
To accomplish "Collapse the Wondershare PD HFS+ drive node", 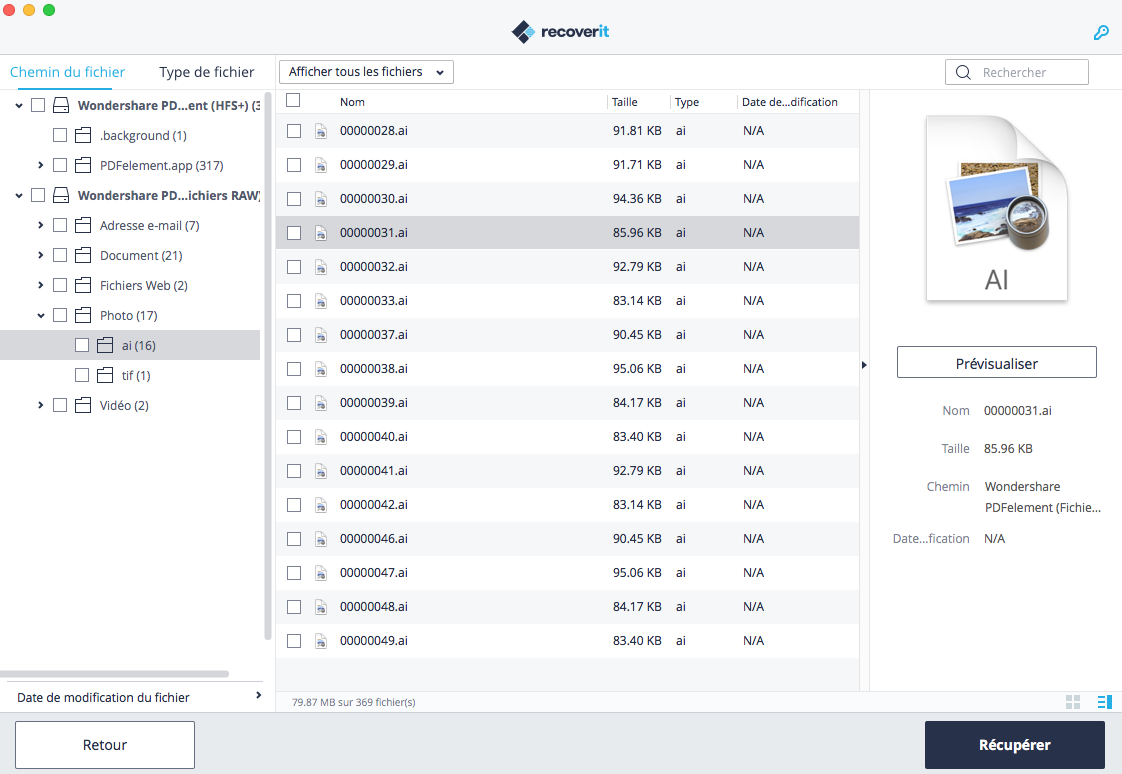I will [x=19, y=106].
